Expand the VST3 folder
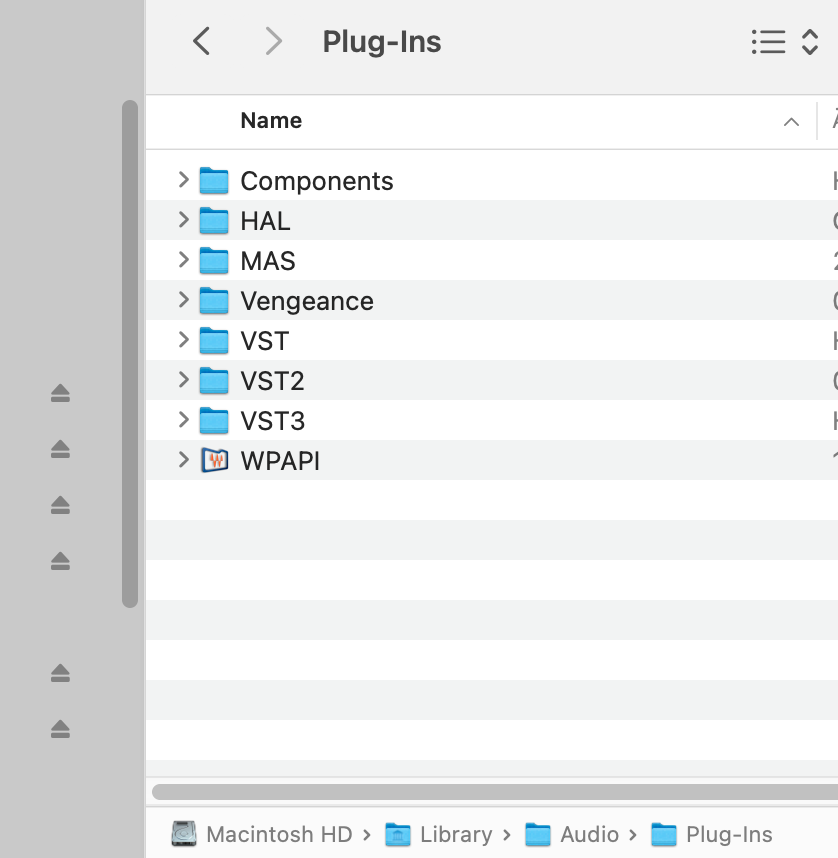 click(x=183, y=420)
